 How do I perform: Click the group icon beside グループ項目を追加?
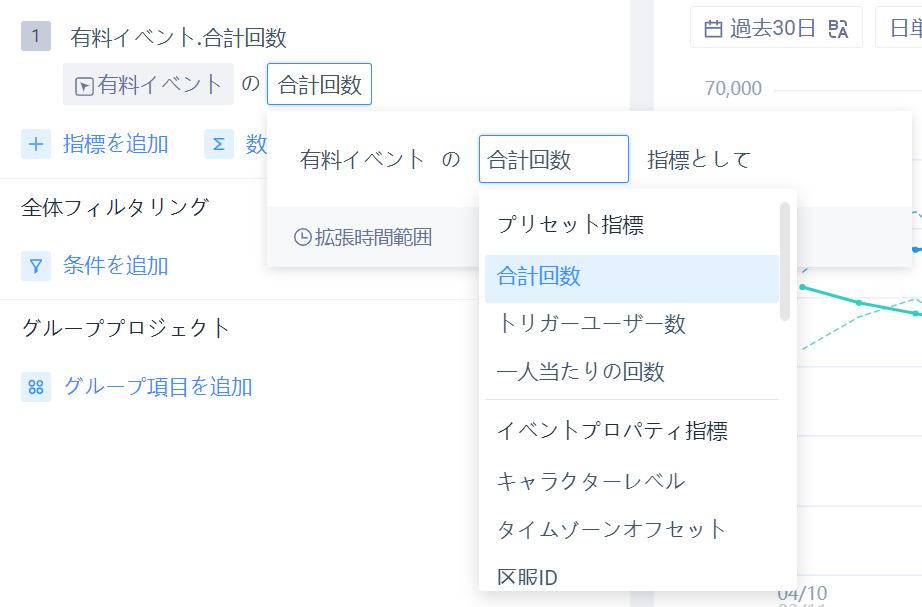point(36,387)
